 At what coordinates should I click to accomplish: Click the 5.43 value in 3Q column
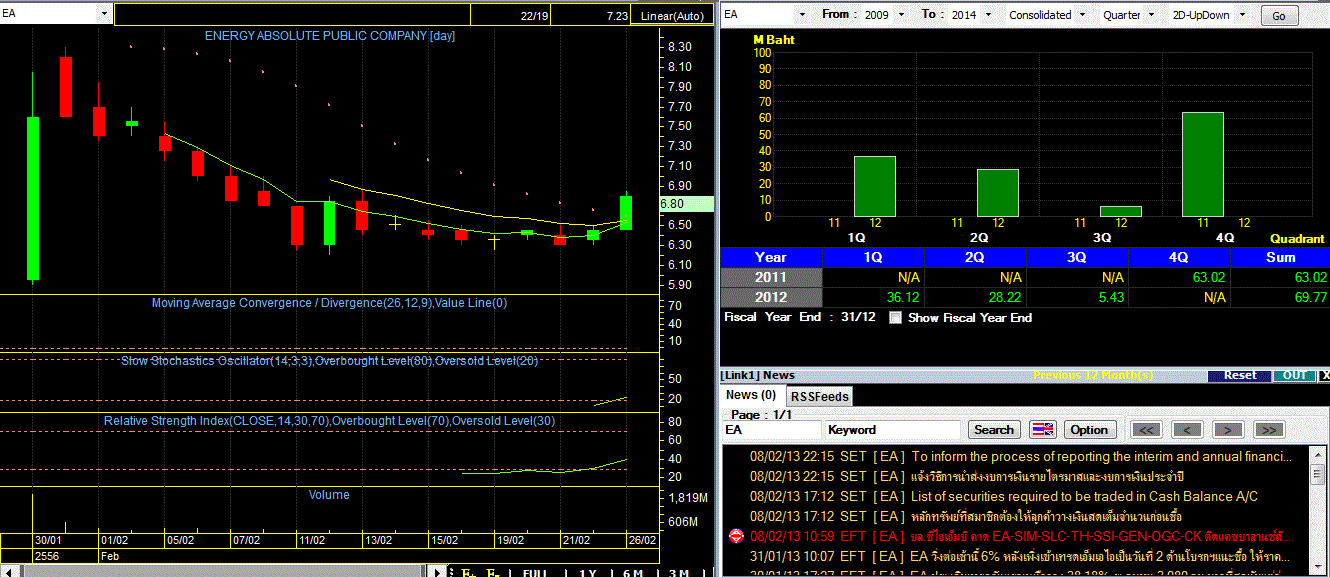pyautogui.click(x=1112, y=298)
